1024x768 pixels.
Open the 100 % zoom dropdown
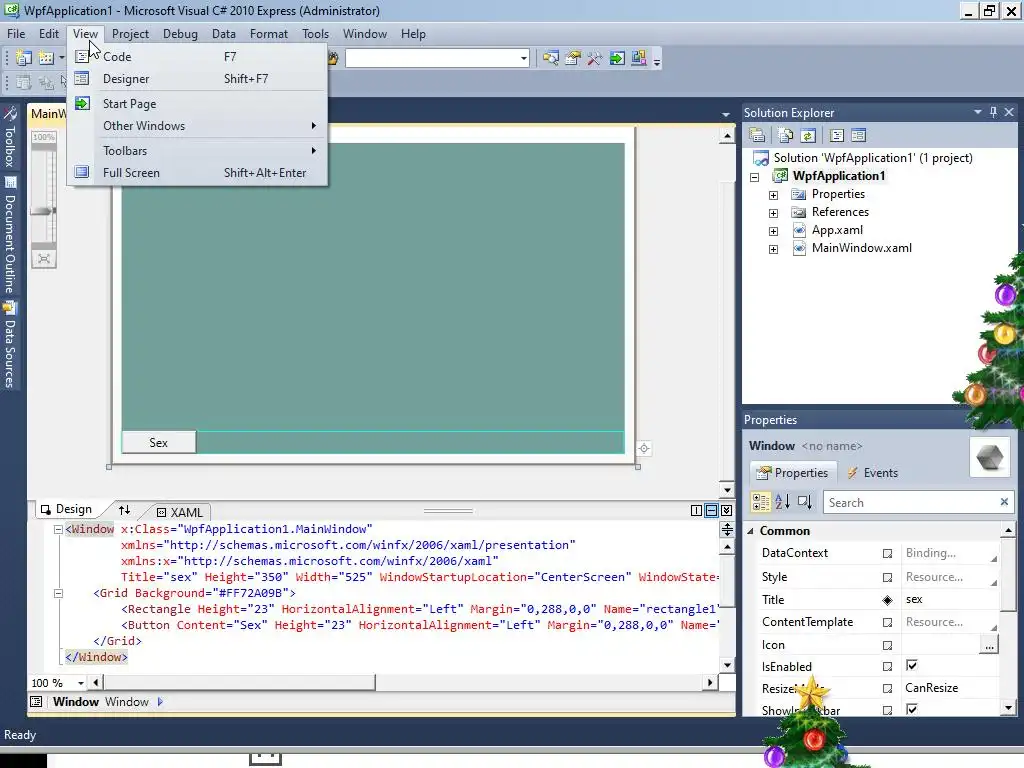[80, 683]
